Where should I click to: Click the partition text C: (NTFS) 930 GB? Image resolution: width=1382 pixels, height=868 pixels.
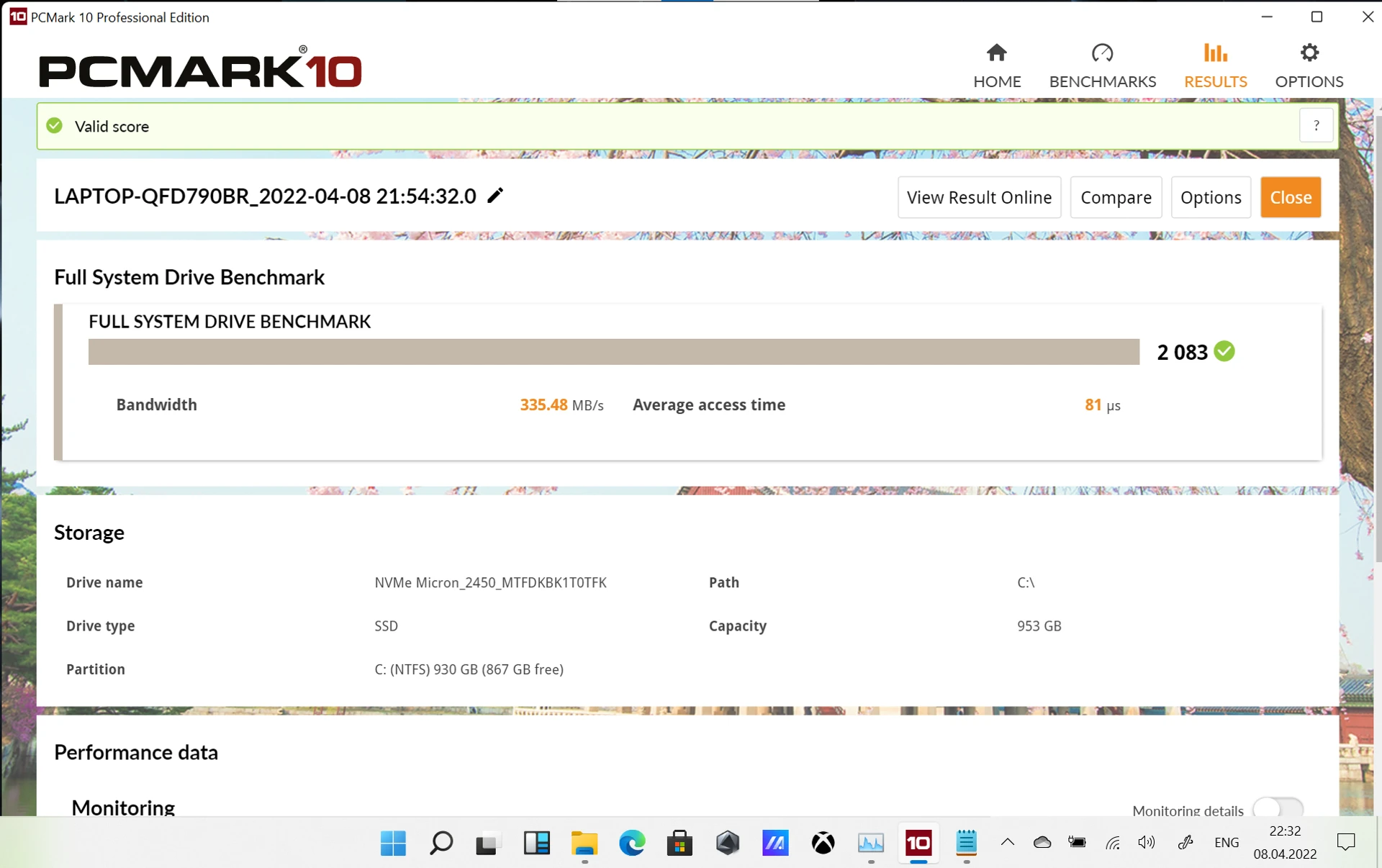pyautogui.click(x=469, y=669)
